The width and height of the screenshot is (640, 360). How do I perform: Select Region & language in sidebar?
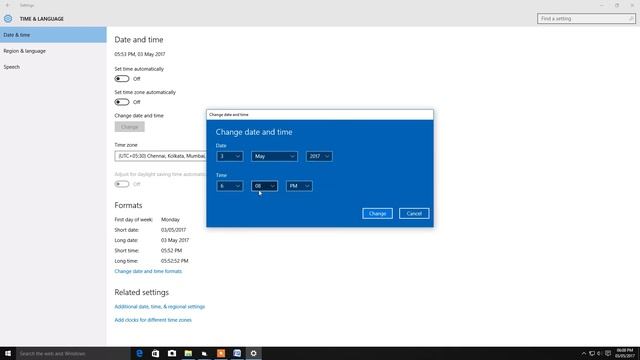point(53,51)
